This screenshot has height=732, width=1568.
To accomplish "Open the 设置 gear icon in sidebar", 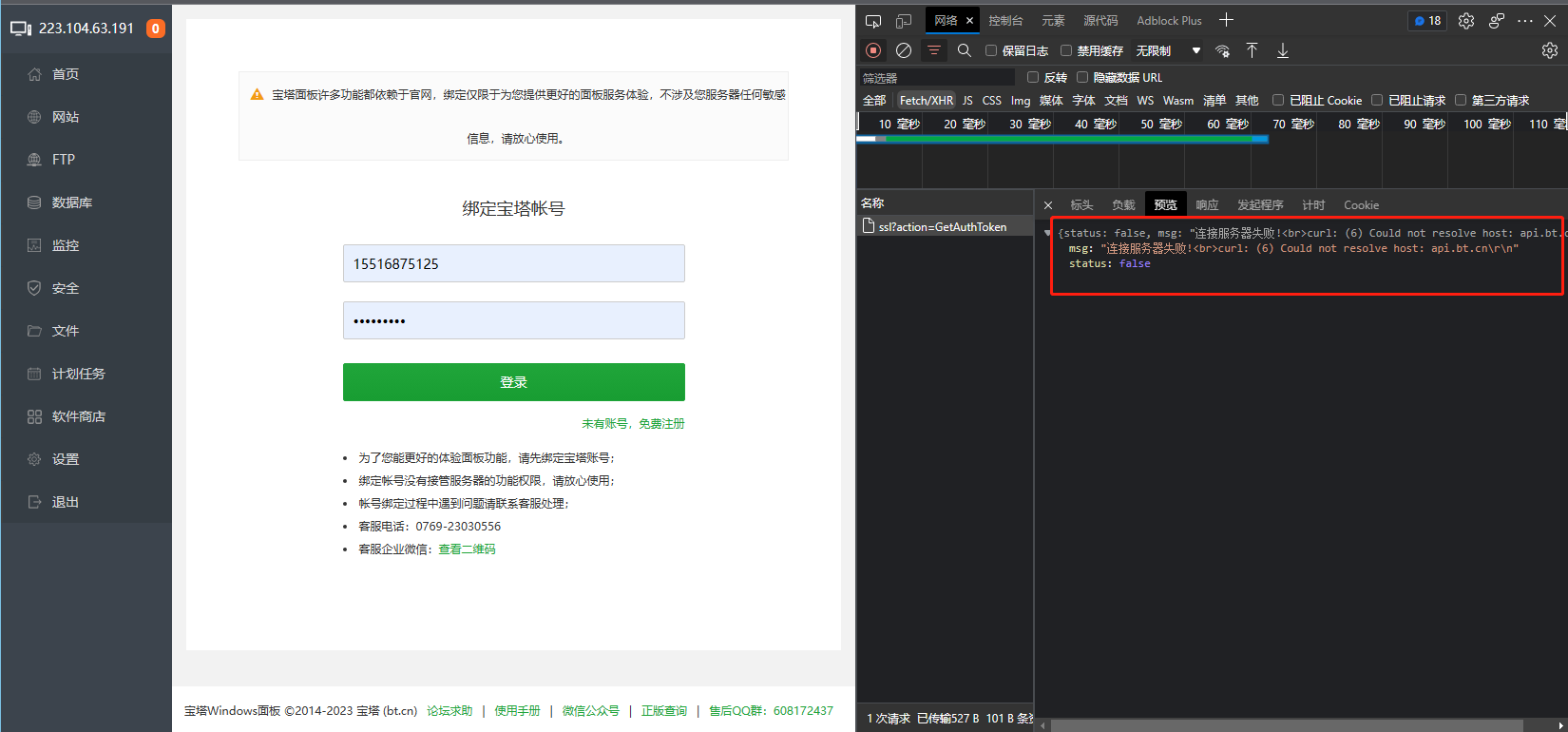I will click(34, 459).
